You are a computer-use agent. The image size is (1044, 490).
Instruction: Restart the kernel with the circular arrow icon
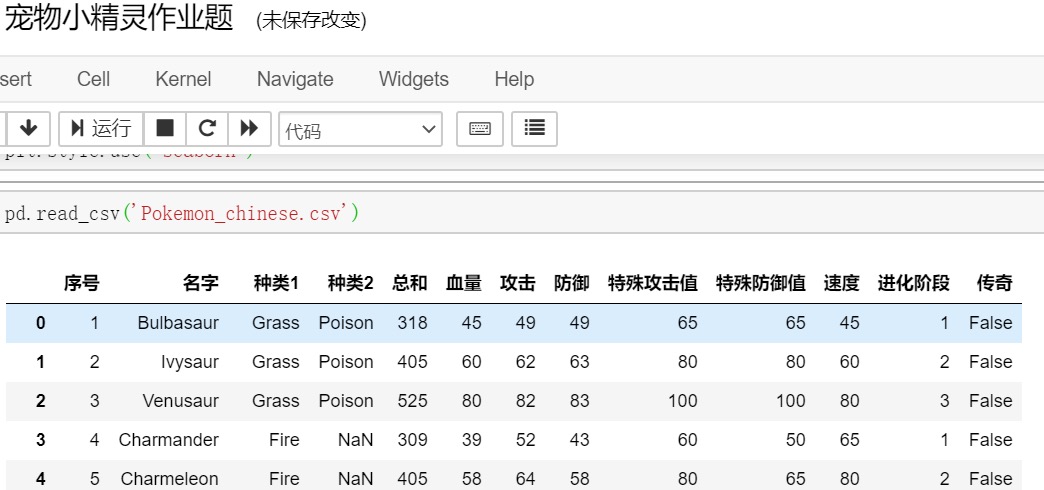(207, 128)
